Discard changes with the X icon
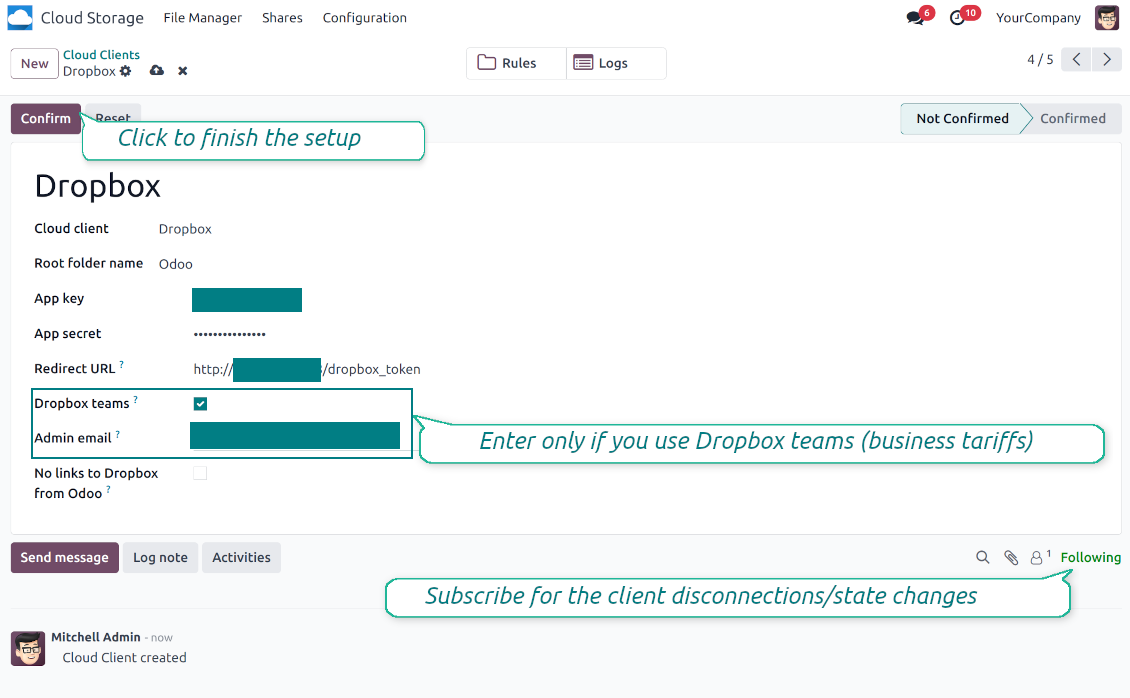The height and width of the screenshot is (698, 1130). tap(183, 71)
